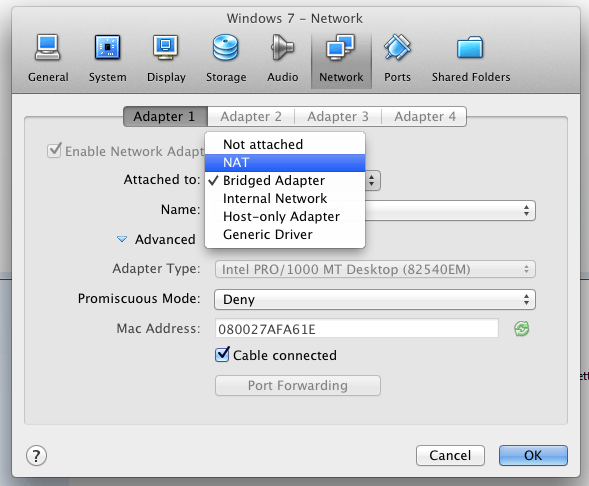589x486 pixels.
Task: Open the Ports settings section
Action: [x=397, y=59]
